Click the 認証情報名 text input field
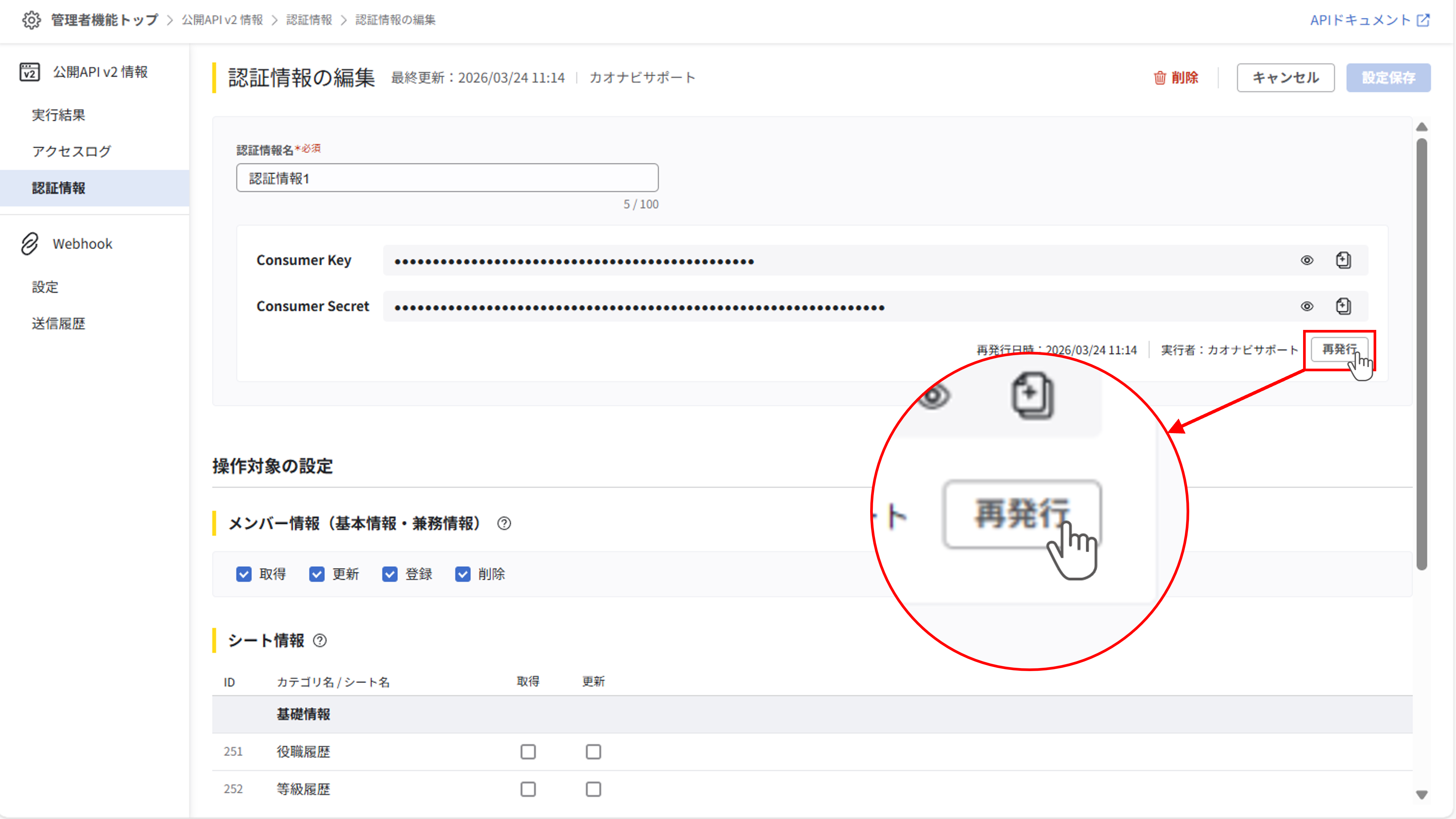 click(x=446, y=178)
